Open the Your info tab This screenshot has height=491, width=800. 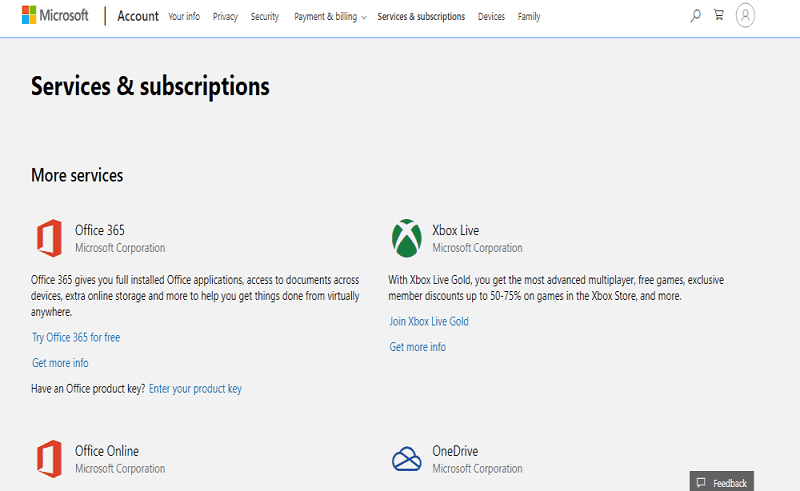coord(184,17)
